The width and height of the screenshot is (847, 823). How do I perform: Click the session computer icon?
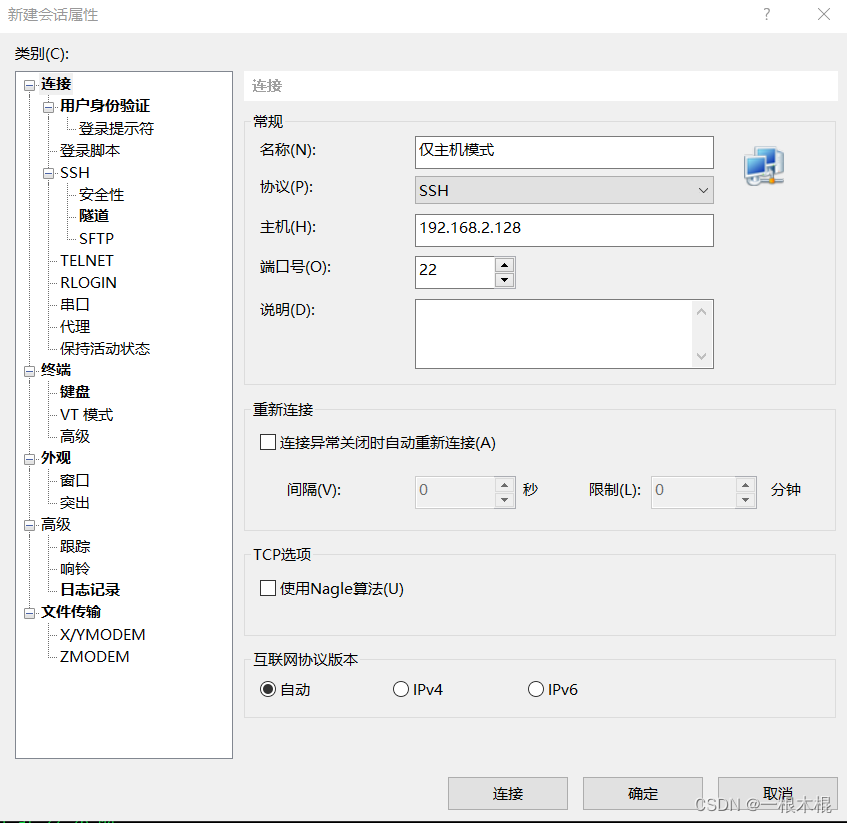764,166
